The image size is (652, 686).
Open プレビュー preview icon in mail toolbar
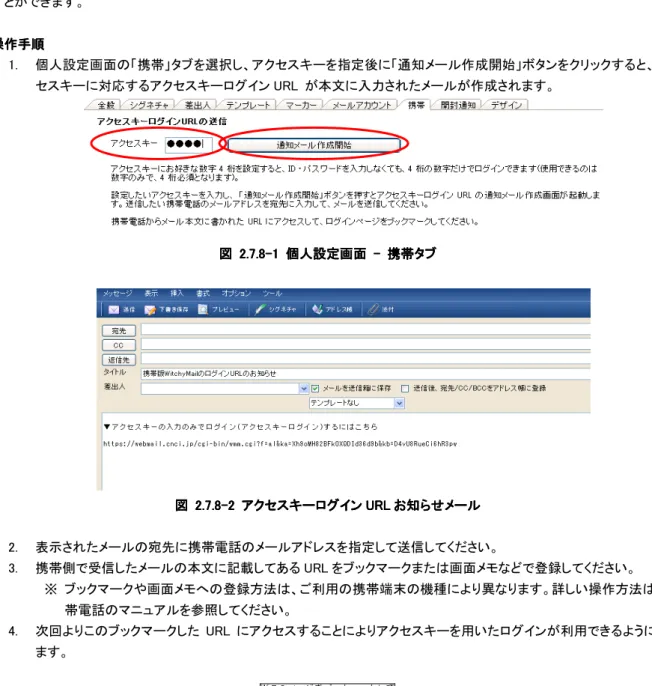203,309
